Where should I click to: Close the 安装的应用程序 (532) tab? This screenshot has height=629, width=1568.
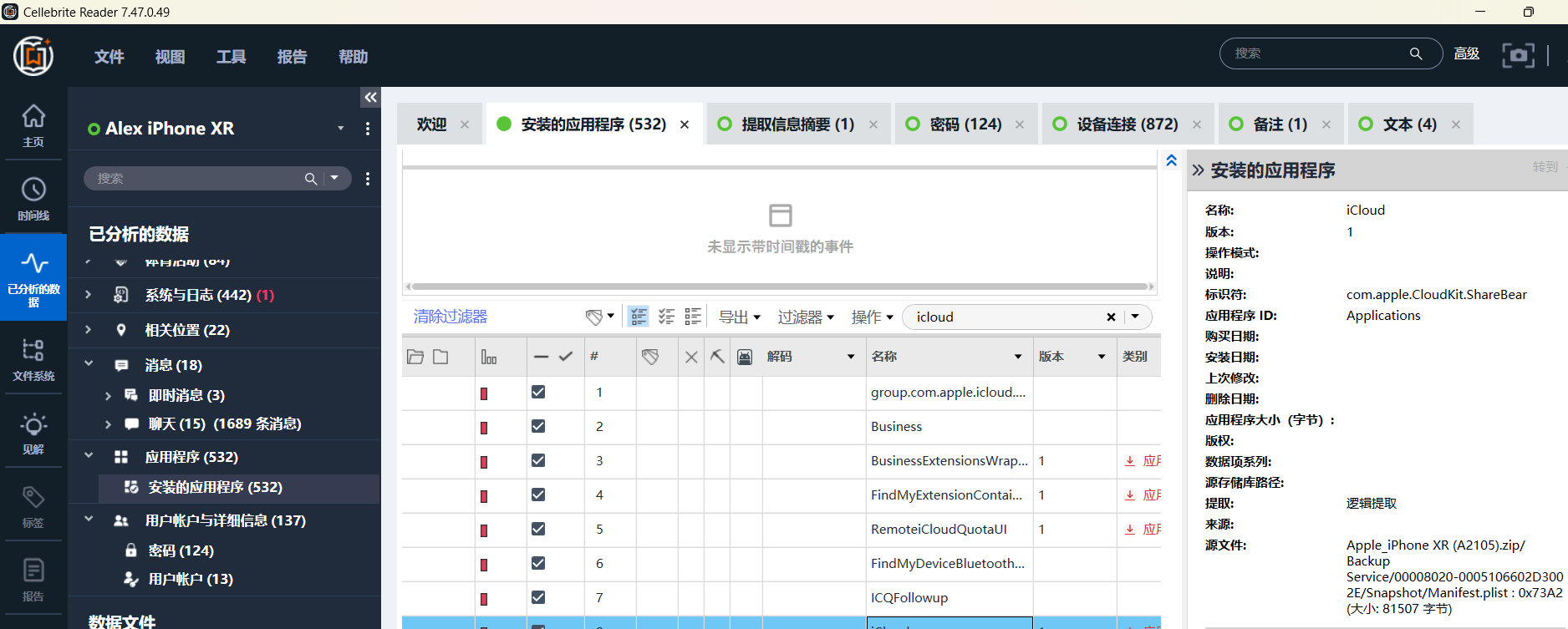coord(685,124)
